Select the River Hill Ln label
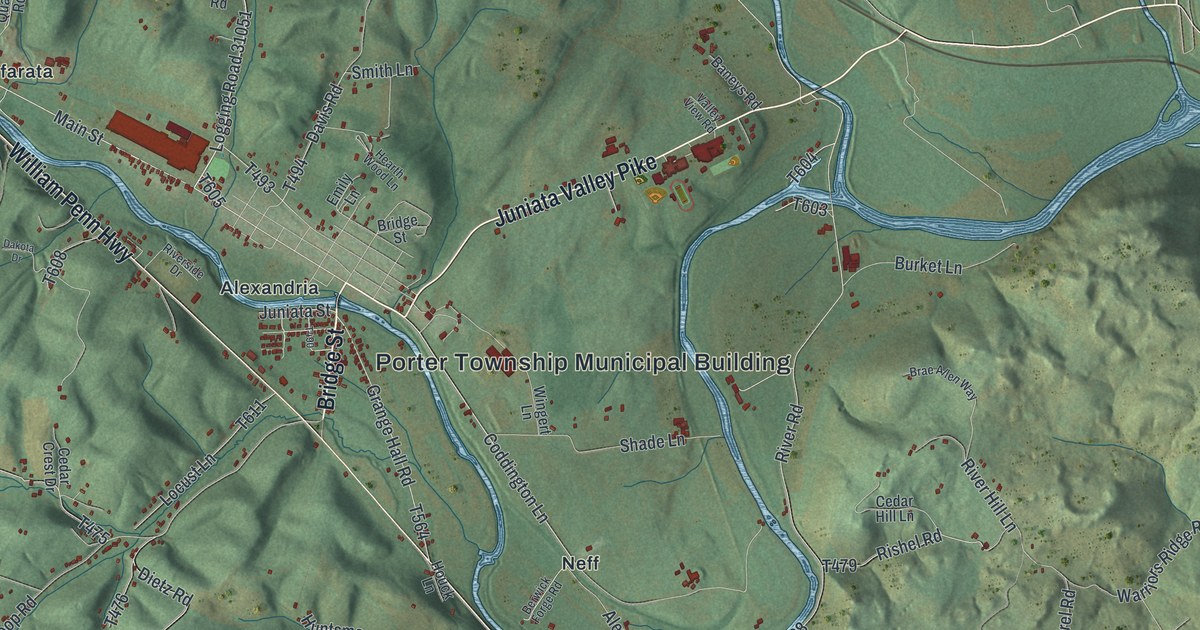The image size is (1200, 630). pyautogui.click(x=989, y=495)
